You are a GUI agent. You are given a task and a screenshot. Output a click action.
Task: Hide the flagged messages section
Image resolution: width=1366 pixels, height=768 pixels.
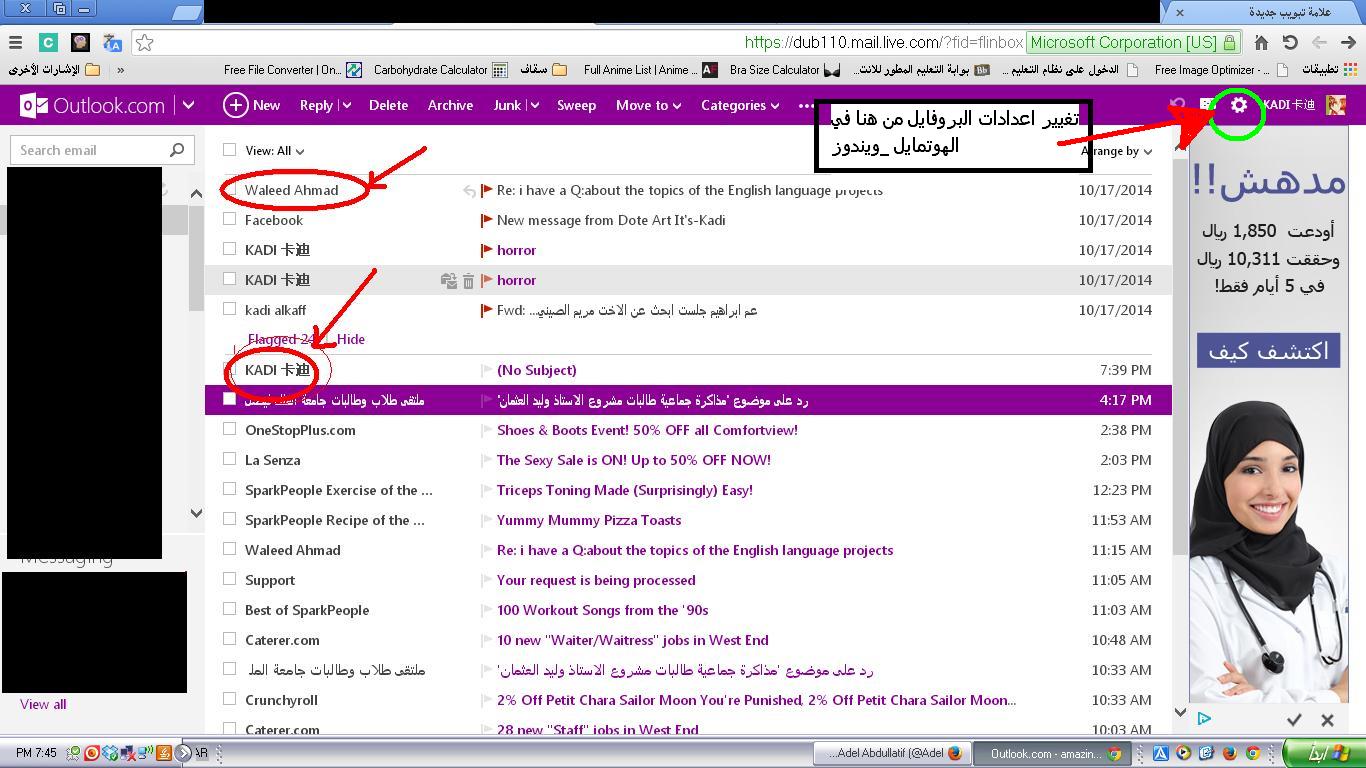[351, 339]
